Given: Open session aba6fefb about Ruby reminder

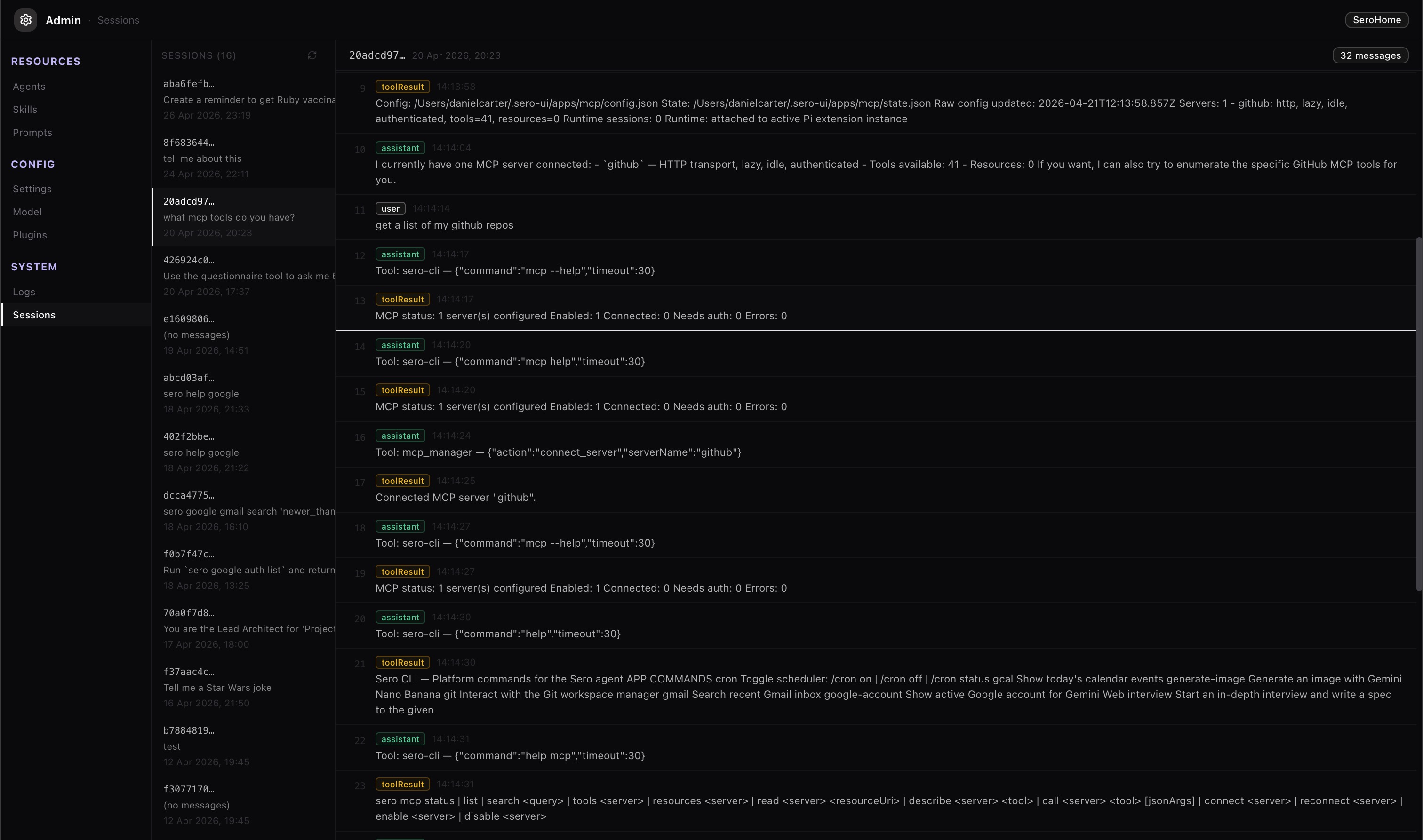Looking at the screenshot, I should [x=243, y=99].
